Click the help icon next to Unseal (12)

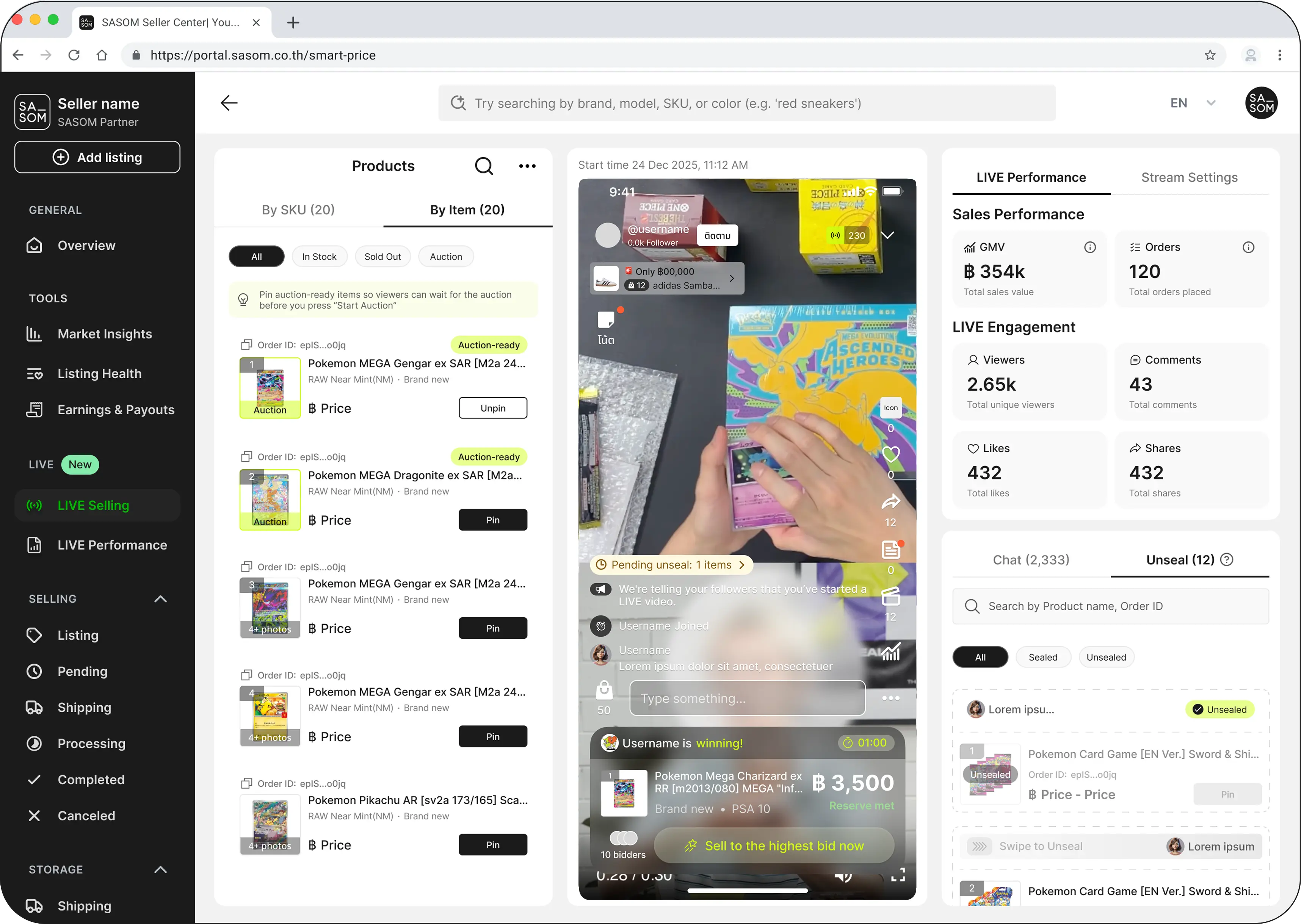click(x=1227, y=560)
